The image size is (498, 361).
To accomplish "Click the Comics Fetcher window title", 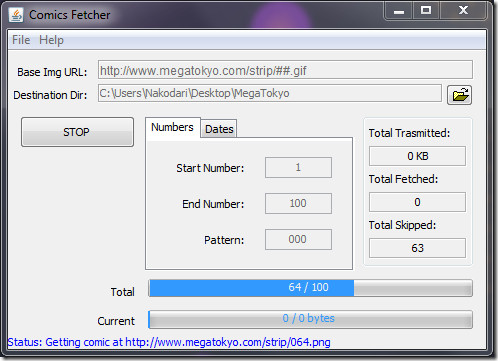I will click(70, 15).
